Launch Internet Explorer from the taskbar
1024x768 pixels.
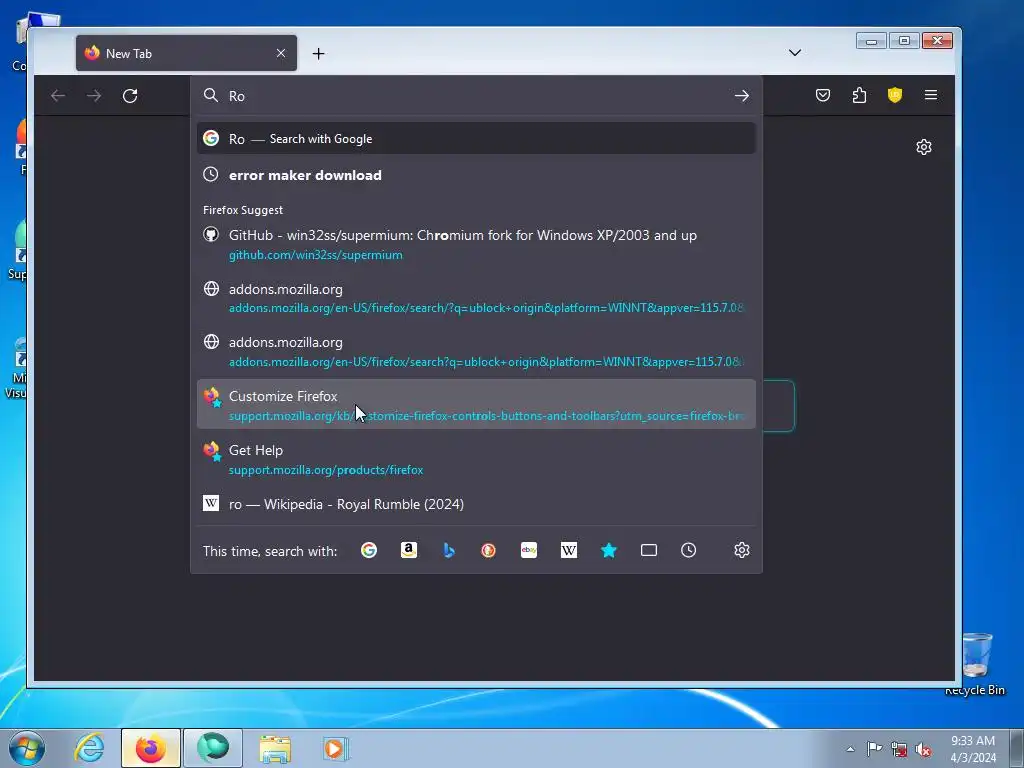(89, 748)
